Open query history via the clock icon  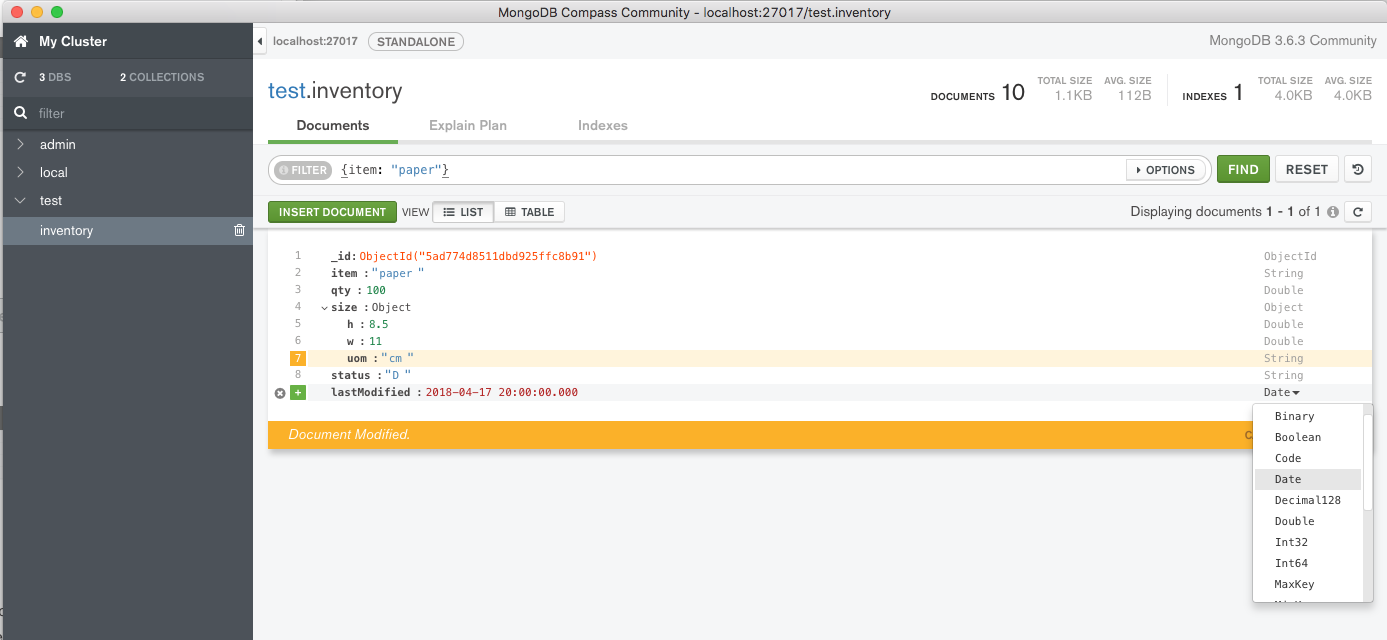coord(1357,169)
